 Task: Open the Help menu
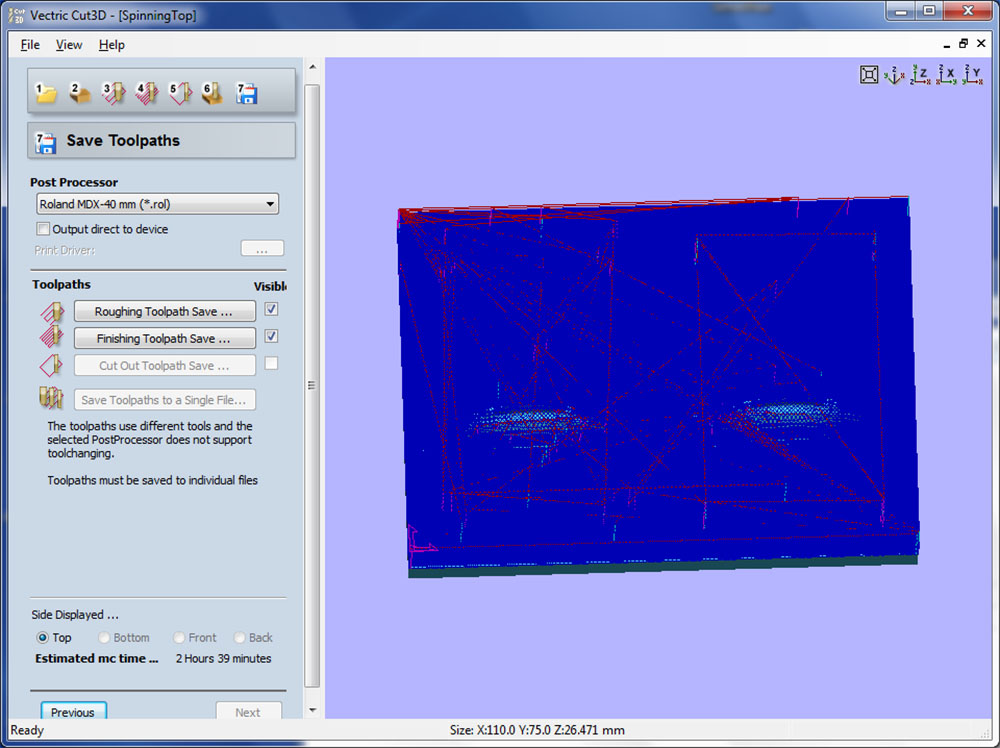point(112,45)
